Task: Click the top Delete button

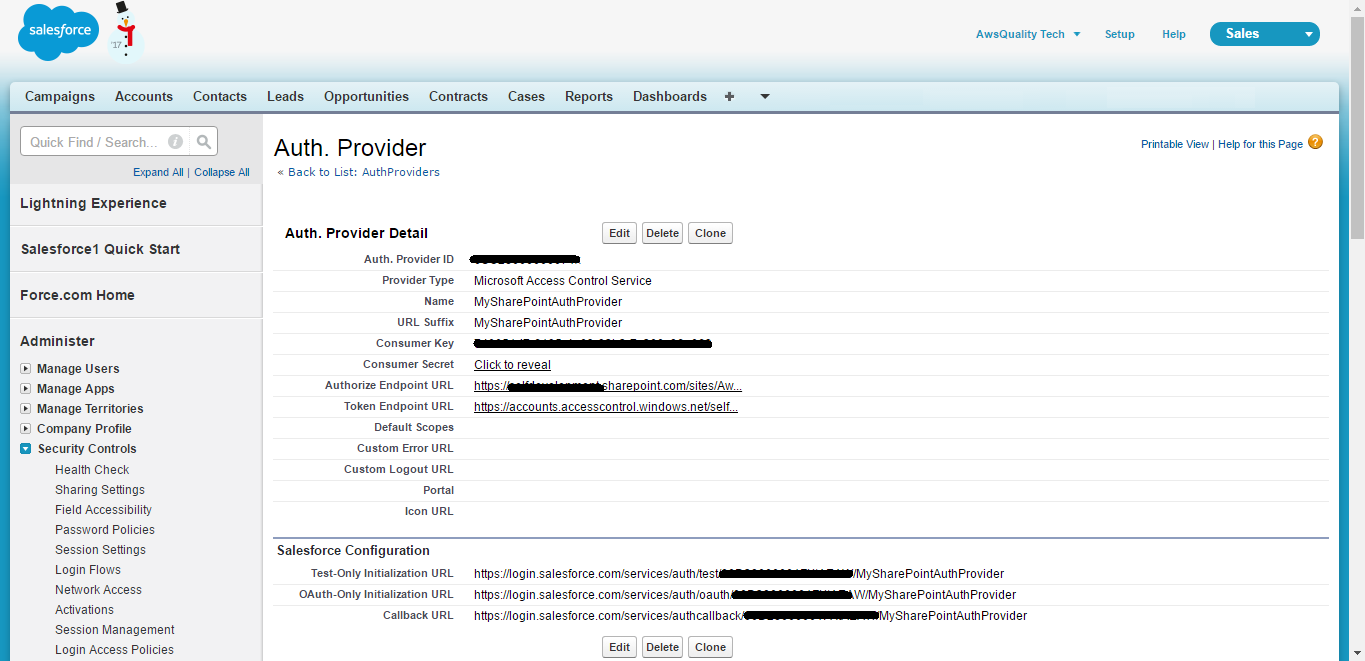Action: (x=662, y=233)
